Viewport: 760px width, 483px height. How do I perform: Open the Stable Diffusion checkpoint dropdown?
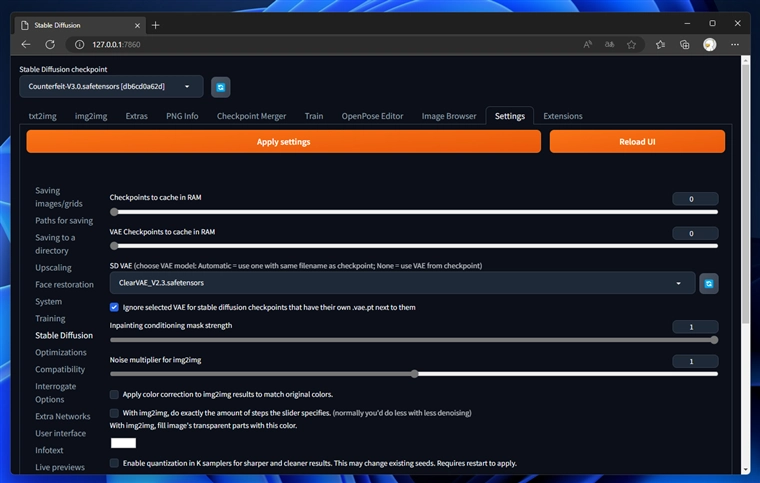[x=111, y=87]
